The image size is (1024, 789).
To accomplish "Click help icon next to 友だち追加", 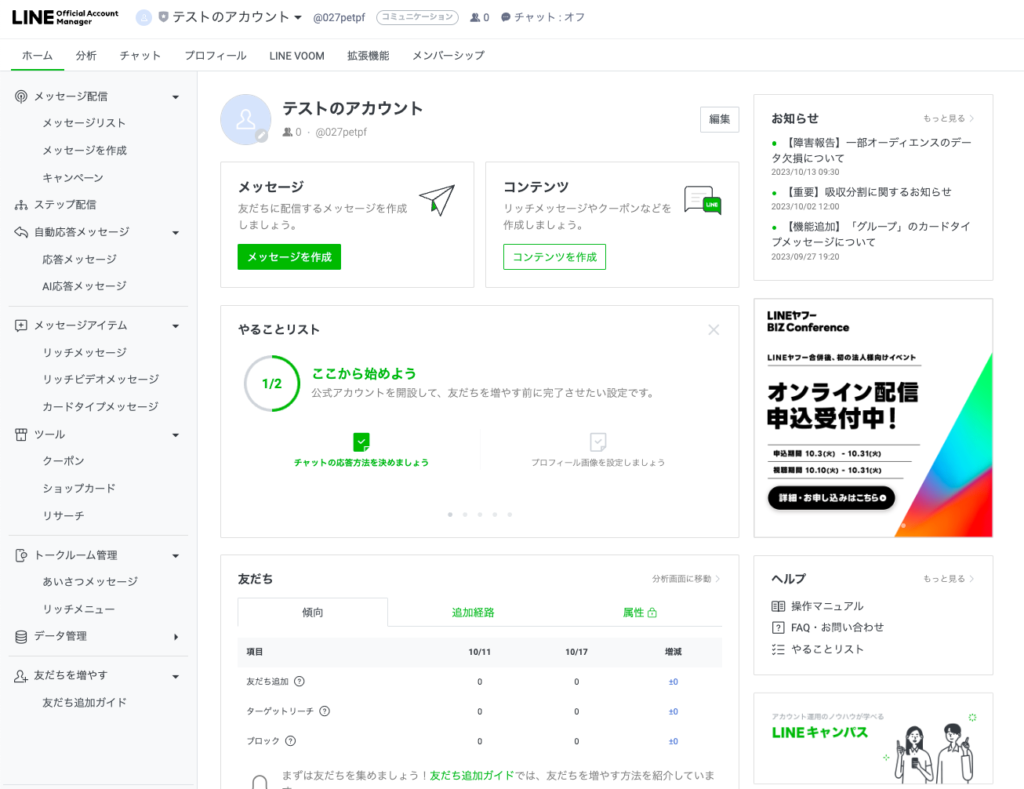I will (299, 681).
